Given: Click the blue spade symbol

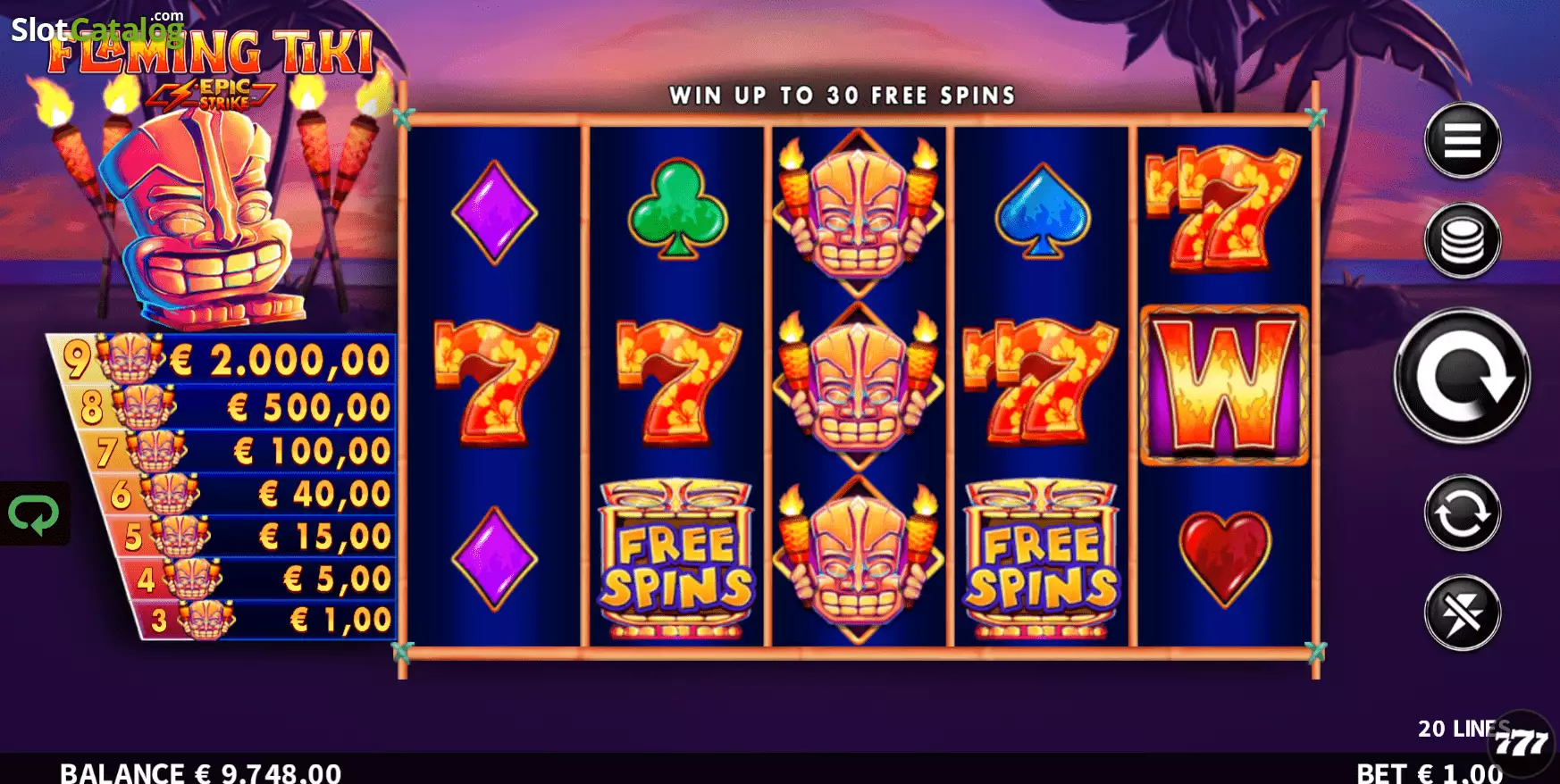Looking at the screenshot, I should (x=1042, y=211).
